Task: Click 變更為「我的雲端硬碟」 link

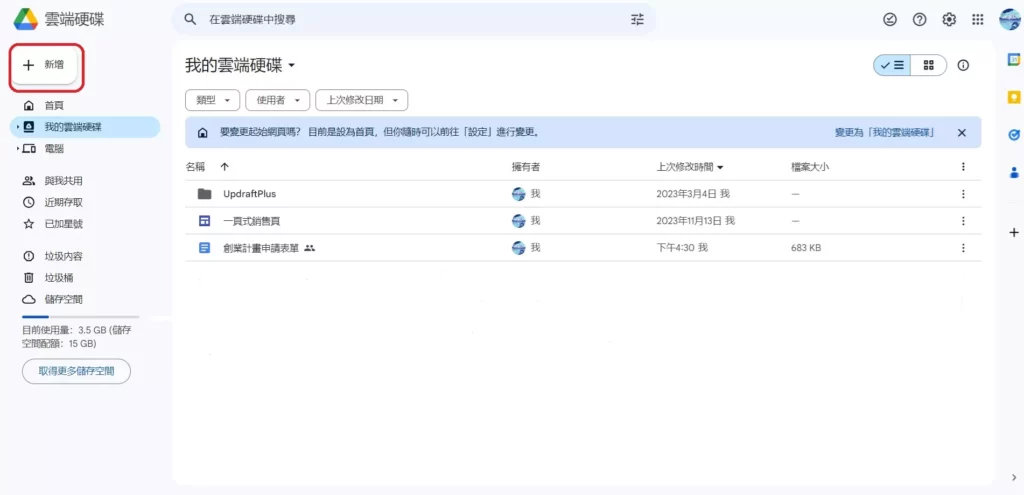Action: [x=885, y=133]
